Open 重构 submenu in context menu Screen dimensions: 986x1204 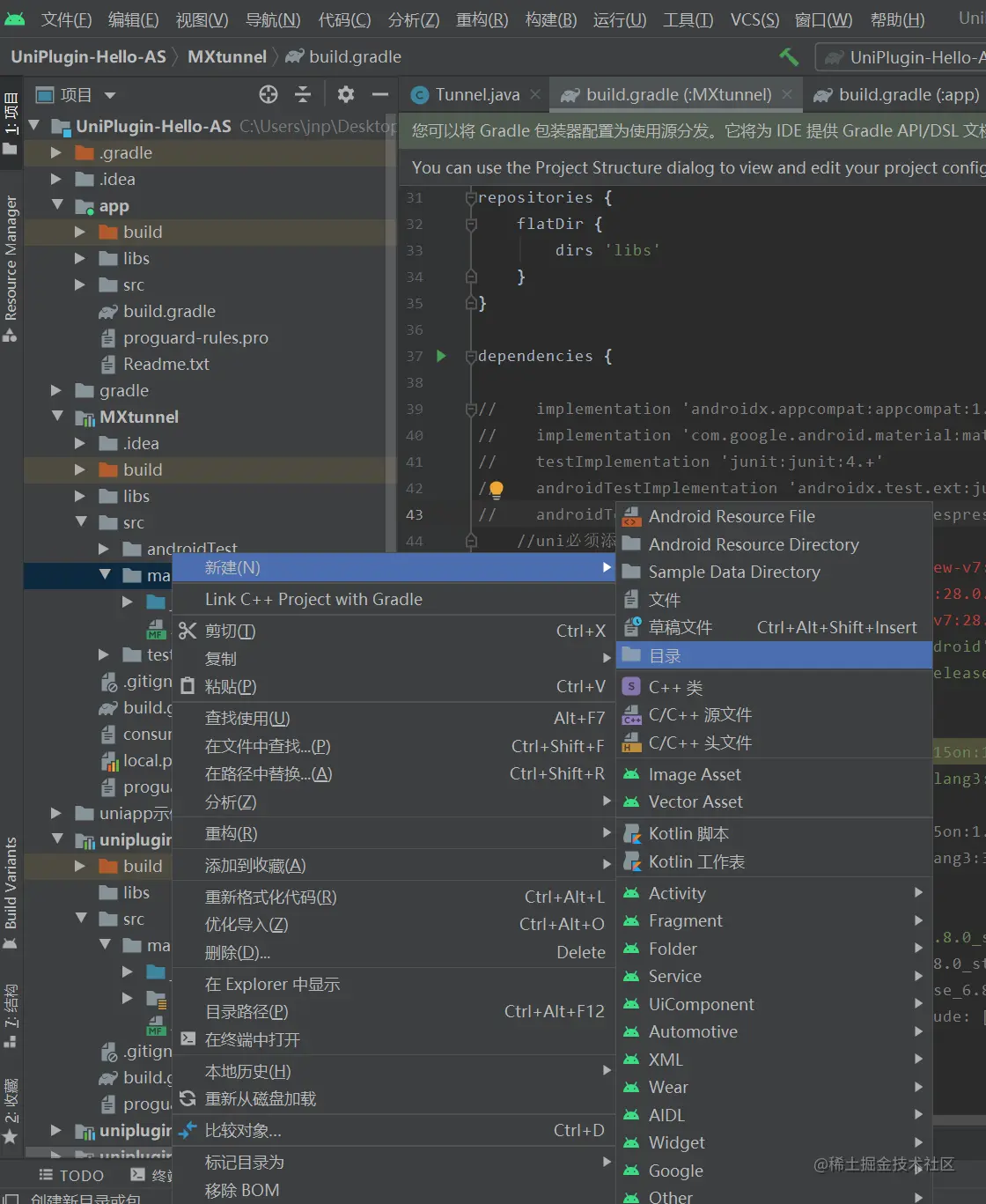[x=394, y=833]
